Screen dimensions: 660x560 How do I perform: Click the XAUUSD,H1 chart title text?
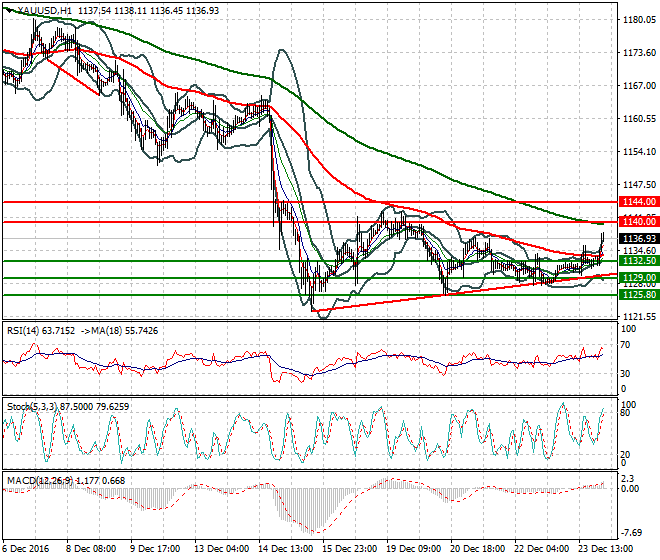(44, 11)
